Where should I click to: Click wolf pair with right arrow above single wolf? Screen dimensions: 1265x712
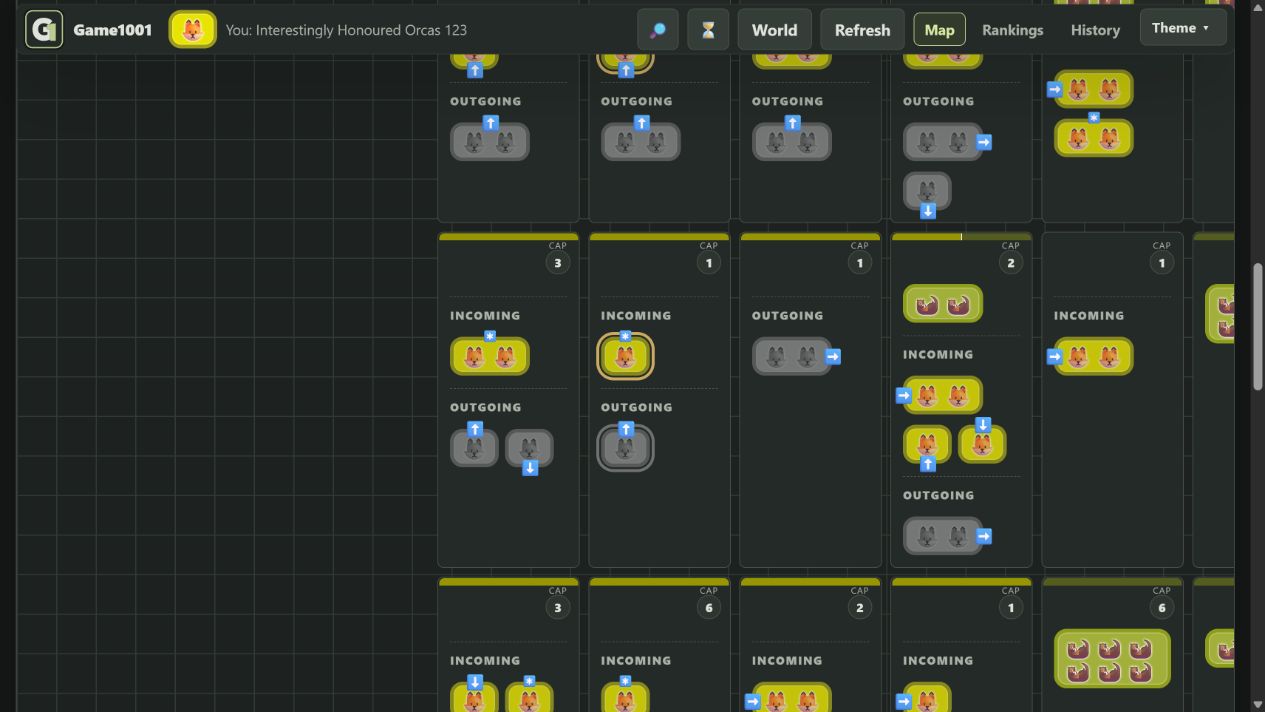[943, 142]
